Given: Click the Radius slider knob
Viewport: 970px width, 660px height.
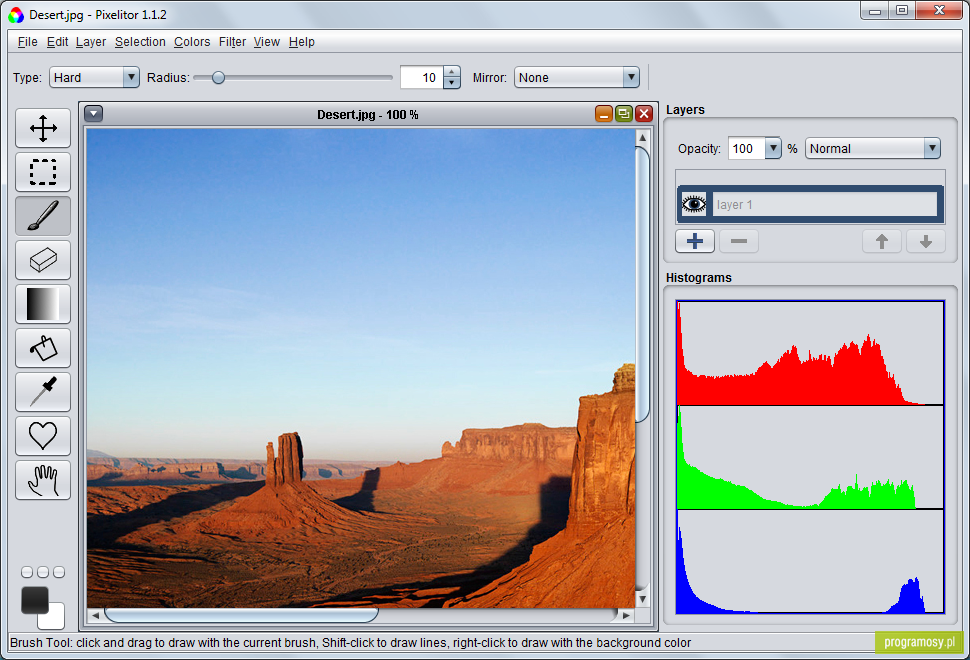Looking at the screenshot, I should click(x=218, y=77).
